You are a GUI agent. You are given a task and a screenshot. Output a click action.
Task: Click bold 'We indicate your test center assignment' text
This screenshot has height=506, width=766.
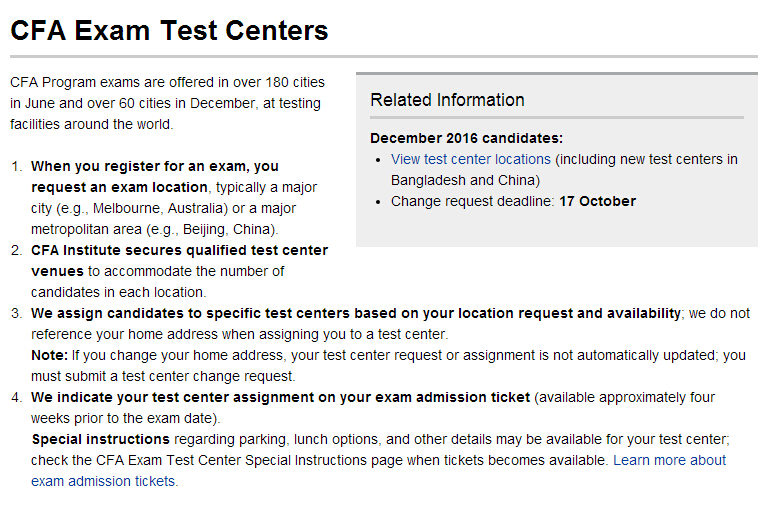pos(280,397)
